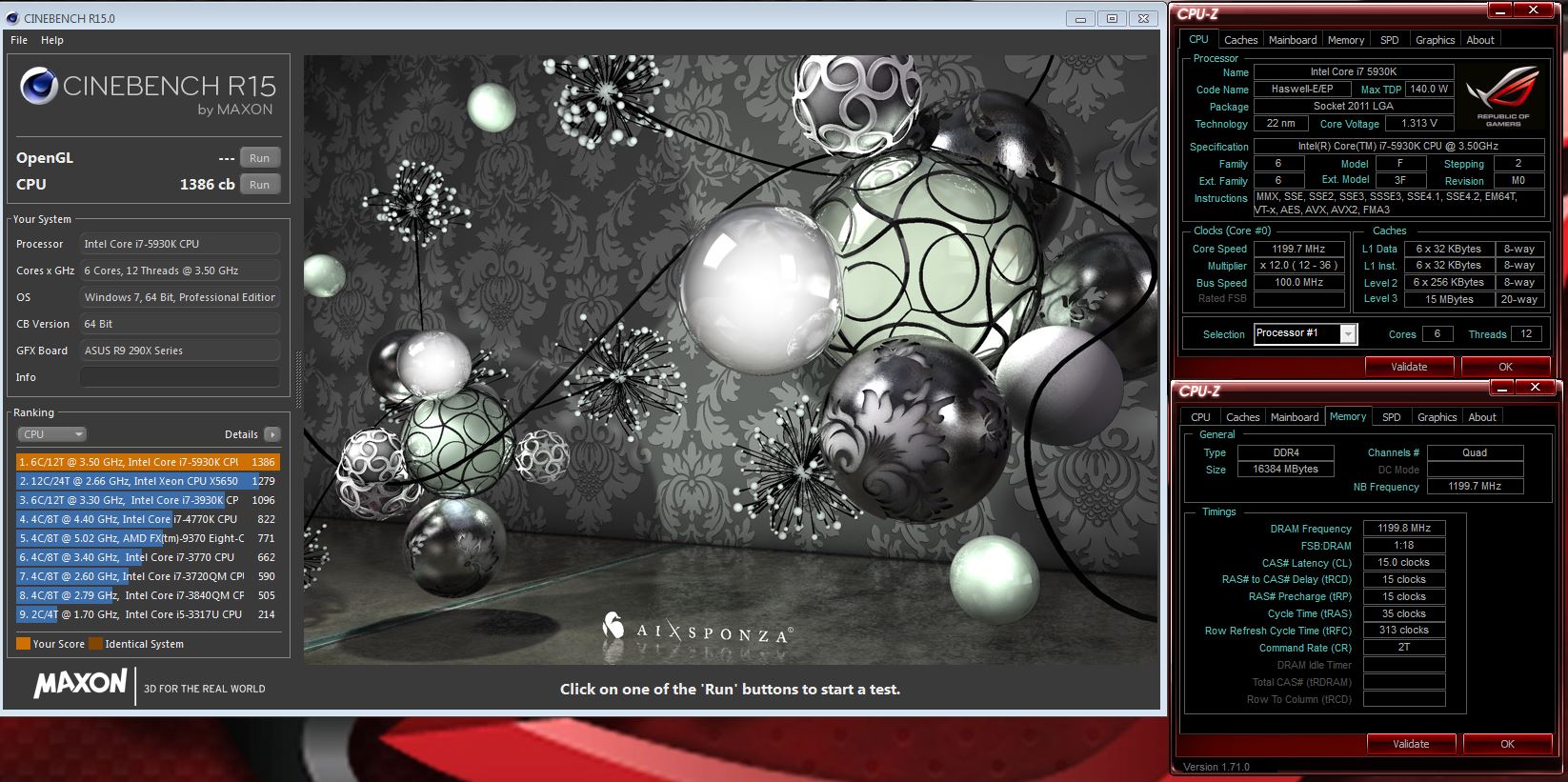Click OK in upper CPU-Z window
The image size is (1568, 782).
pyautogui.click(x=1505, y=367)
